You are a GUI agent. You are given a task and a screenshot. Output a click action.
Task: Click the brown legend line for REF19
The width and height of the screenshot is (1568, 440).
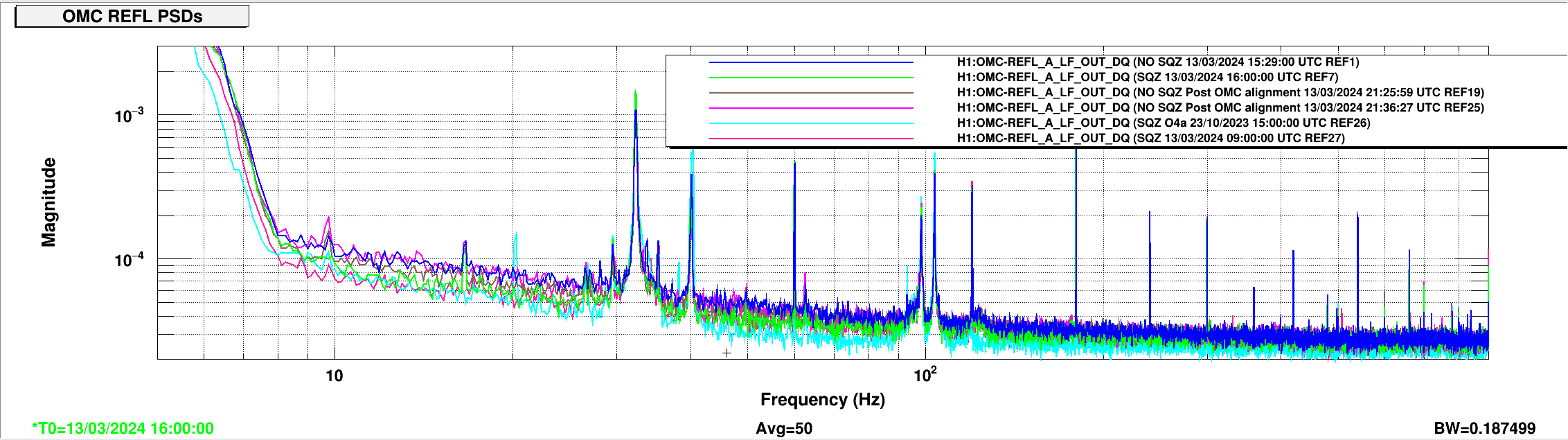point(810,93)
